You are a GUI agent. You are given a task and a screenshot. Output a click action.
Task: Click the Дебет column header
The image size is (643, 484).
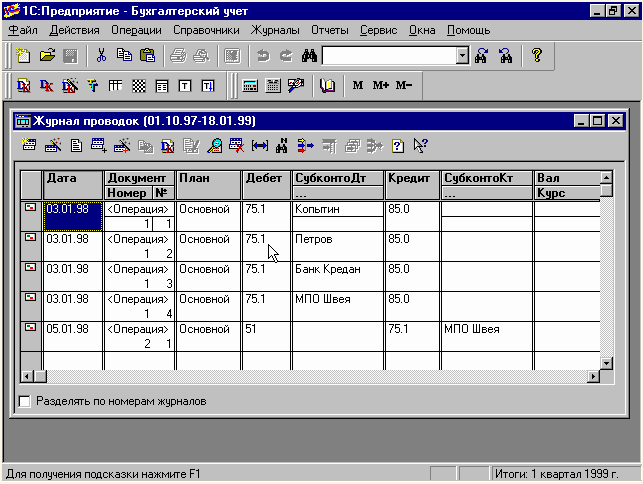(x=264, y=178)
